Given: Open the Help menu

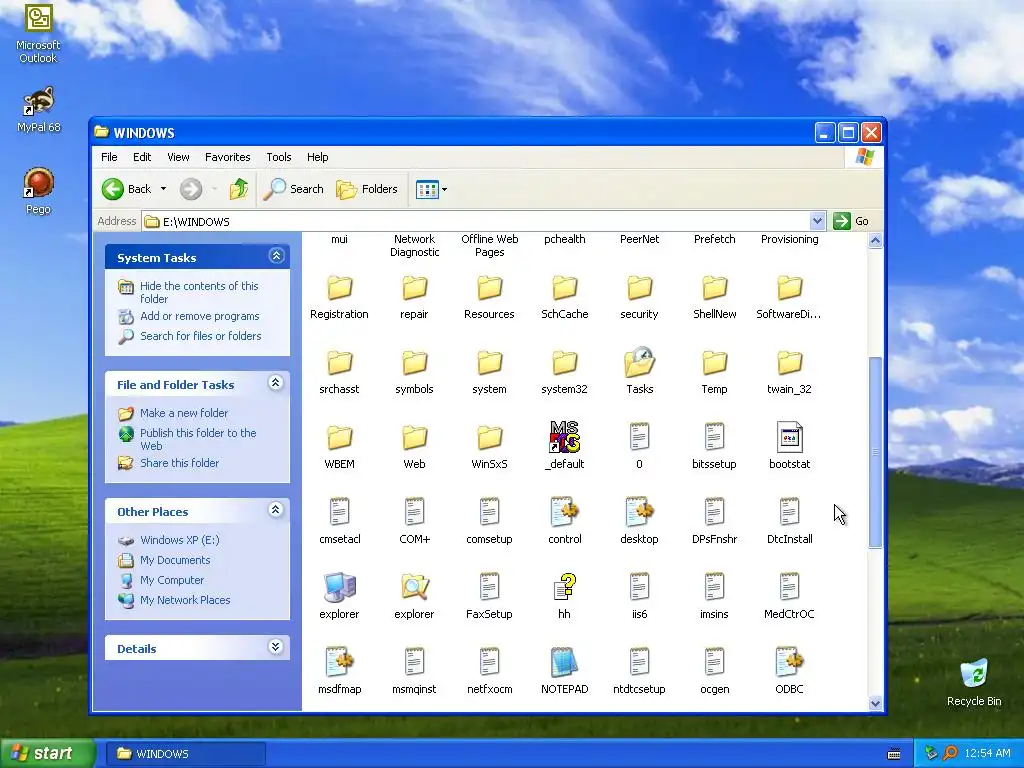Looking at the screenshot, I should (317, 157).
